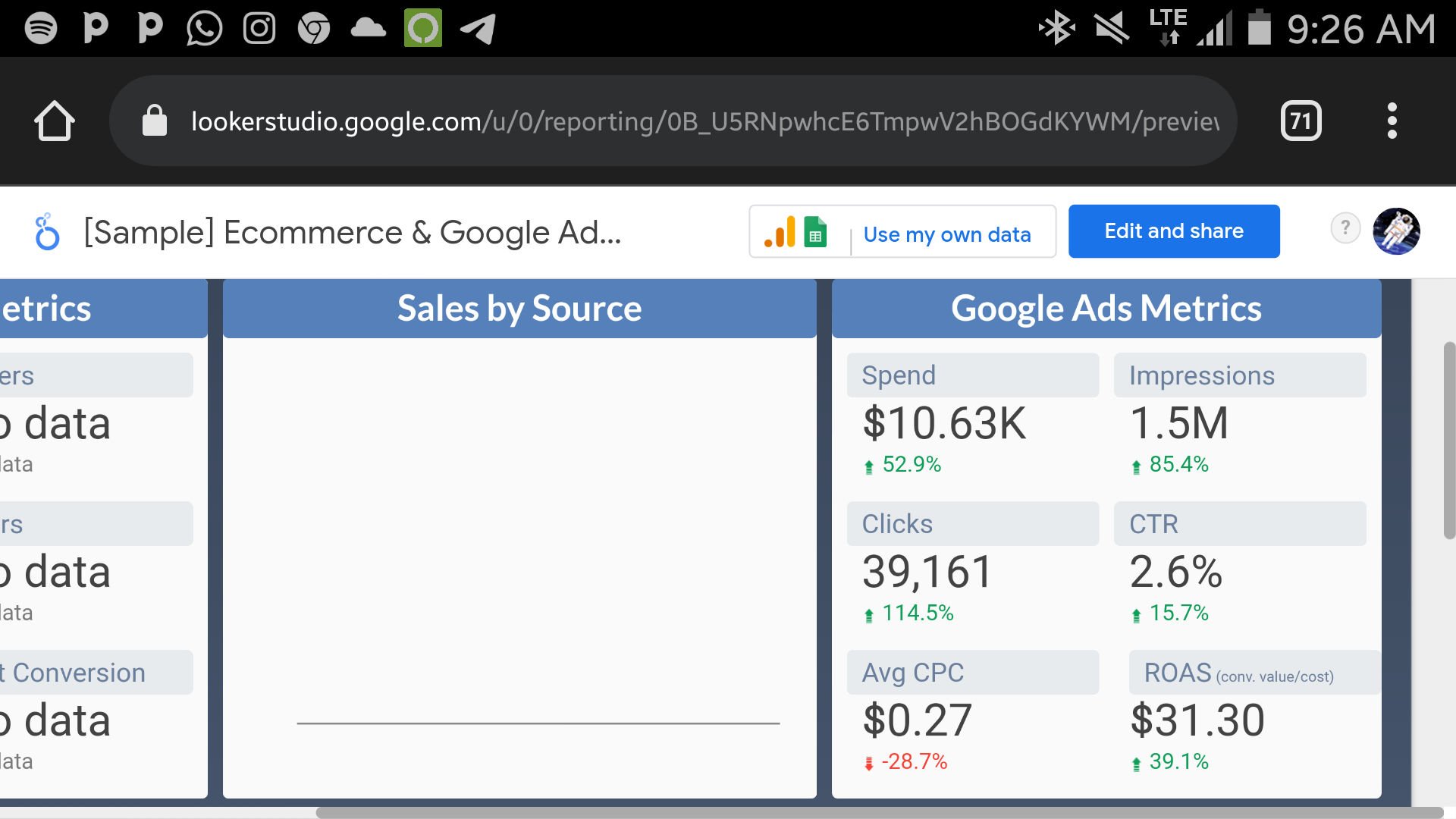
Task: Click the Google Sheets green icon
Action: click(815, 232)
